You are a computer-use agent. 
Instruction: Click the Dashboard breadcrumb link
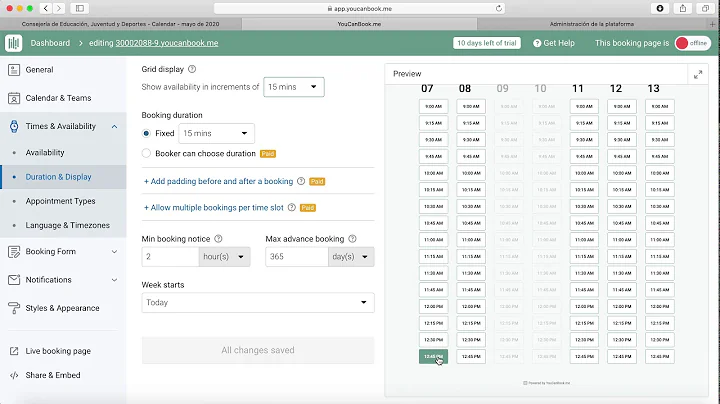tap(50, 43)
